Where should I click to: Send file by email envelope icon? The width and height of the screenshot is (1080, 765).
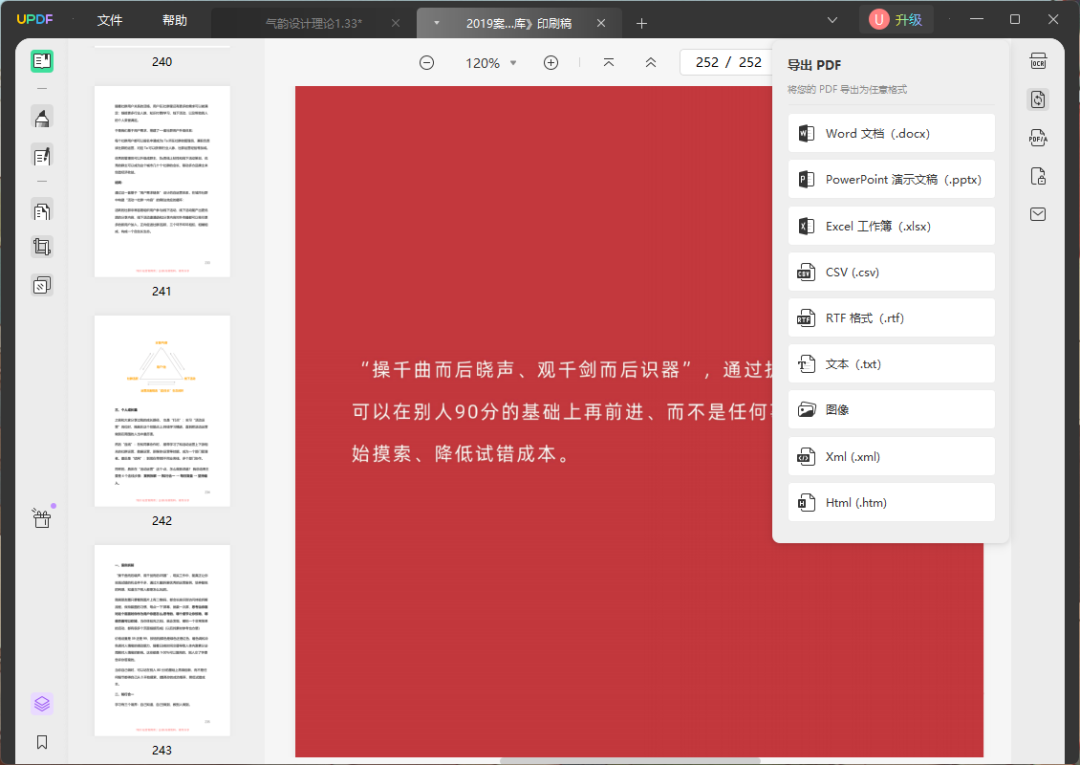tap(1038, 214)
